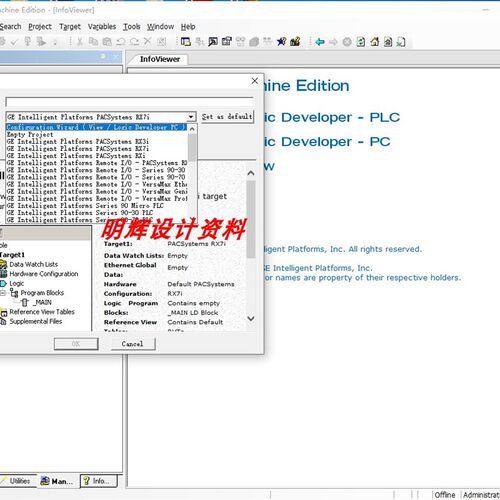This screenshot has width=500, height=500.
Task: Open the Window menu
Action: coord(160,27)
